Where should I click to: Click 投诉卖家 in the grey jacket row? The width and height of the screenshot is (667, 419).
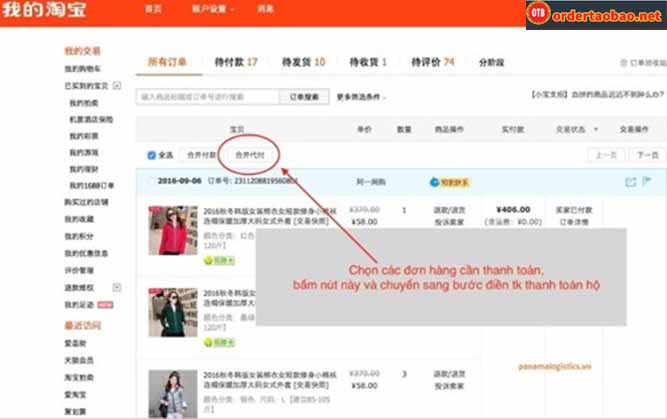(450, 386)
